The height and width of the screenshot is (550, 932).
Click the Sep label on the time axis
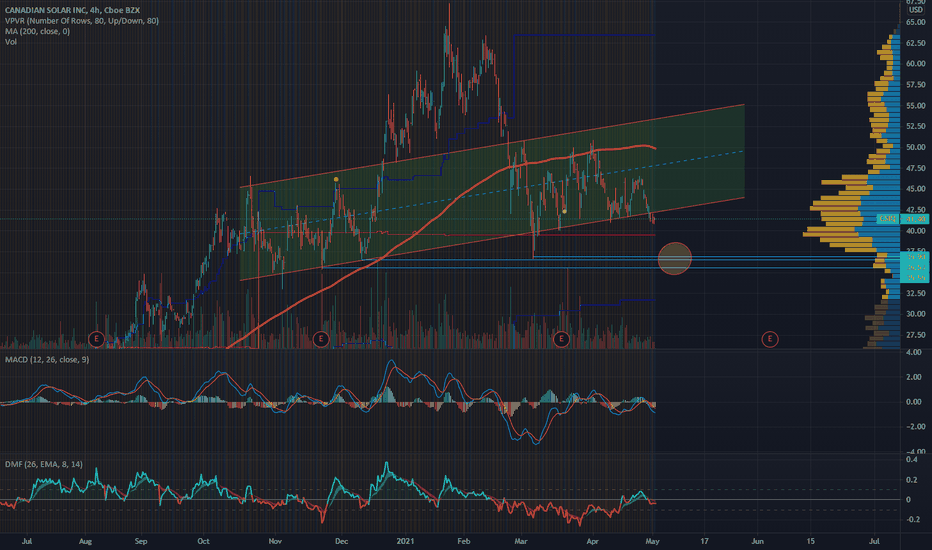pyautogui.click(x=141, y=541)
